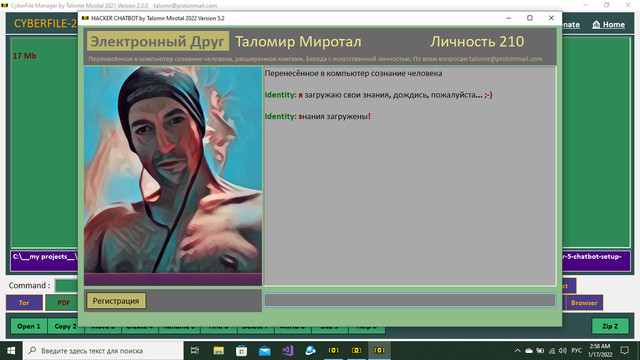The height and width of the screenshot is (360, 640).
Task: Close the Hacker Chatbot window
Action: 551,18
